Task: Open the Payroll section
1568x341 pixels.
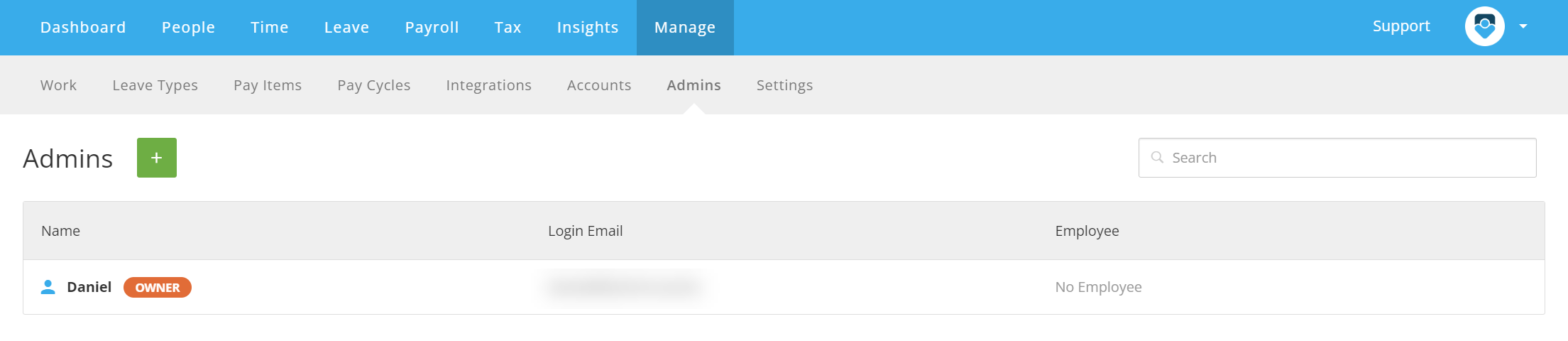Action: point(432,27)
